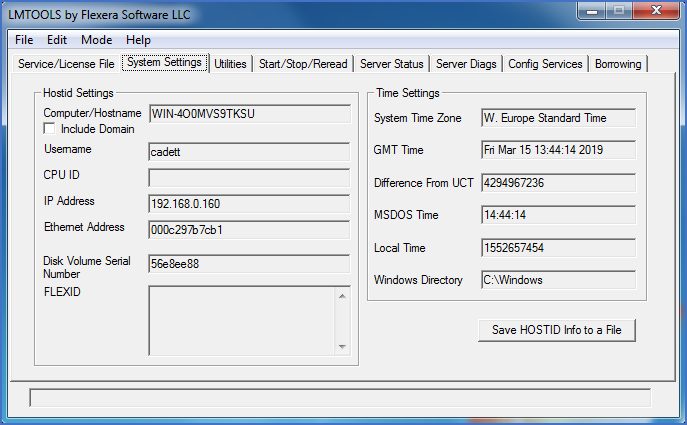Click the IP Address field 192.168.0.160

(249, 204)
